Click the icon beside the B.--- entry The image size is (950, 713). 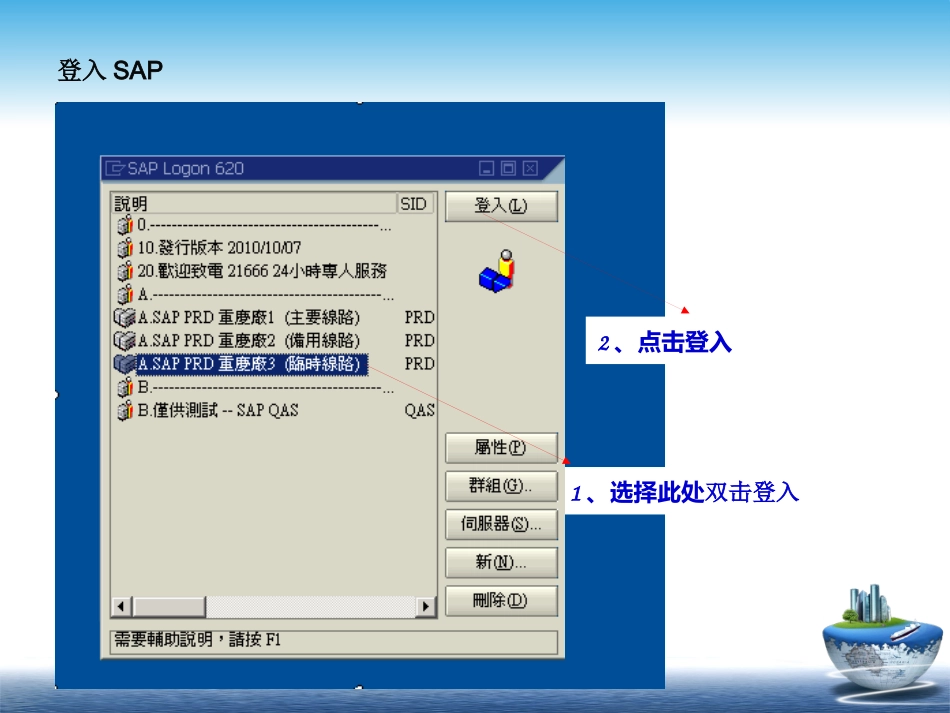(125, 387)
